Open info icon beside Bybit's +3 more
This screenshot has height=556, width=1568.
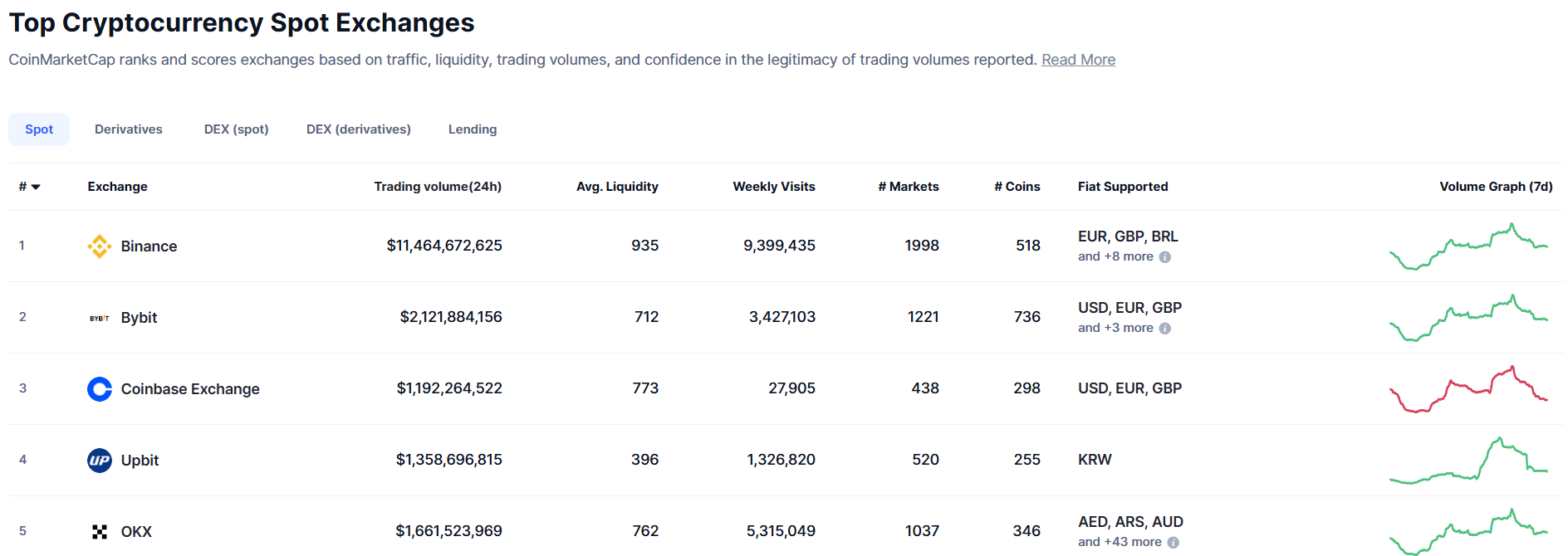tap(1165, 329)
